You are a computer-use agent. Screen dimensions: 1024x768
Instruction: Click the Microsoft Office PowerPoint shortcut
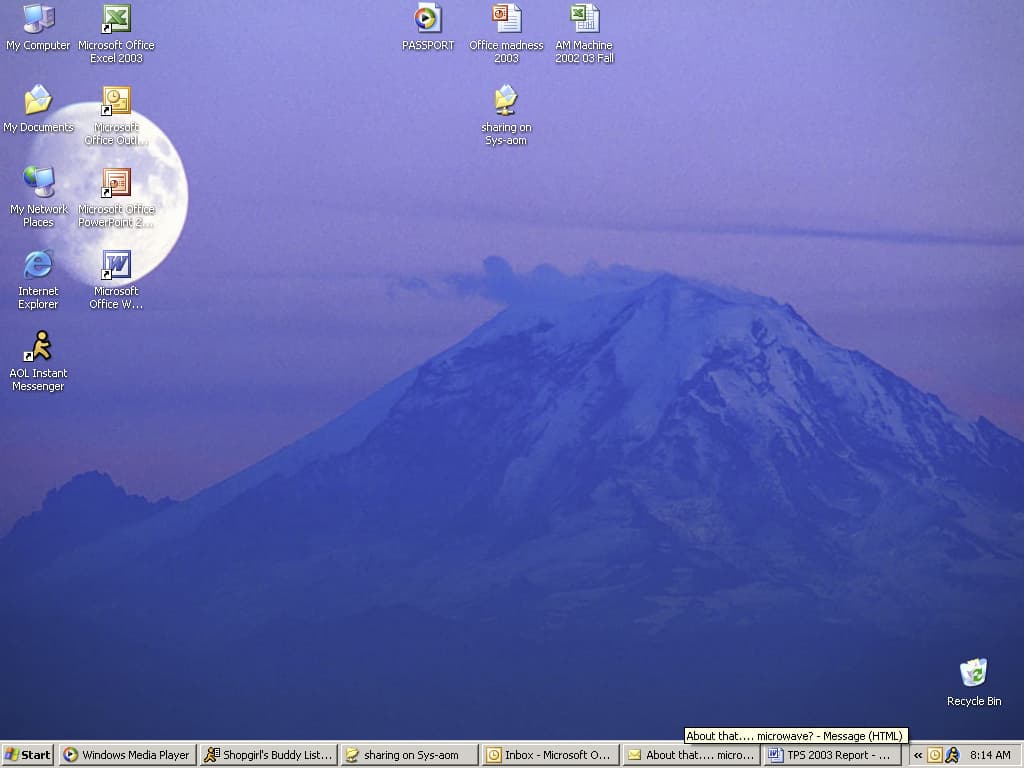tap(116, 184)
